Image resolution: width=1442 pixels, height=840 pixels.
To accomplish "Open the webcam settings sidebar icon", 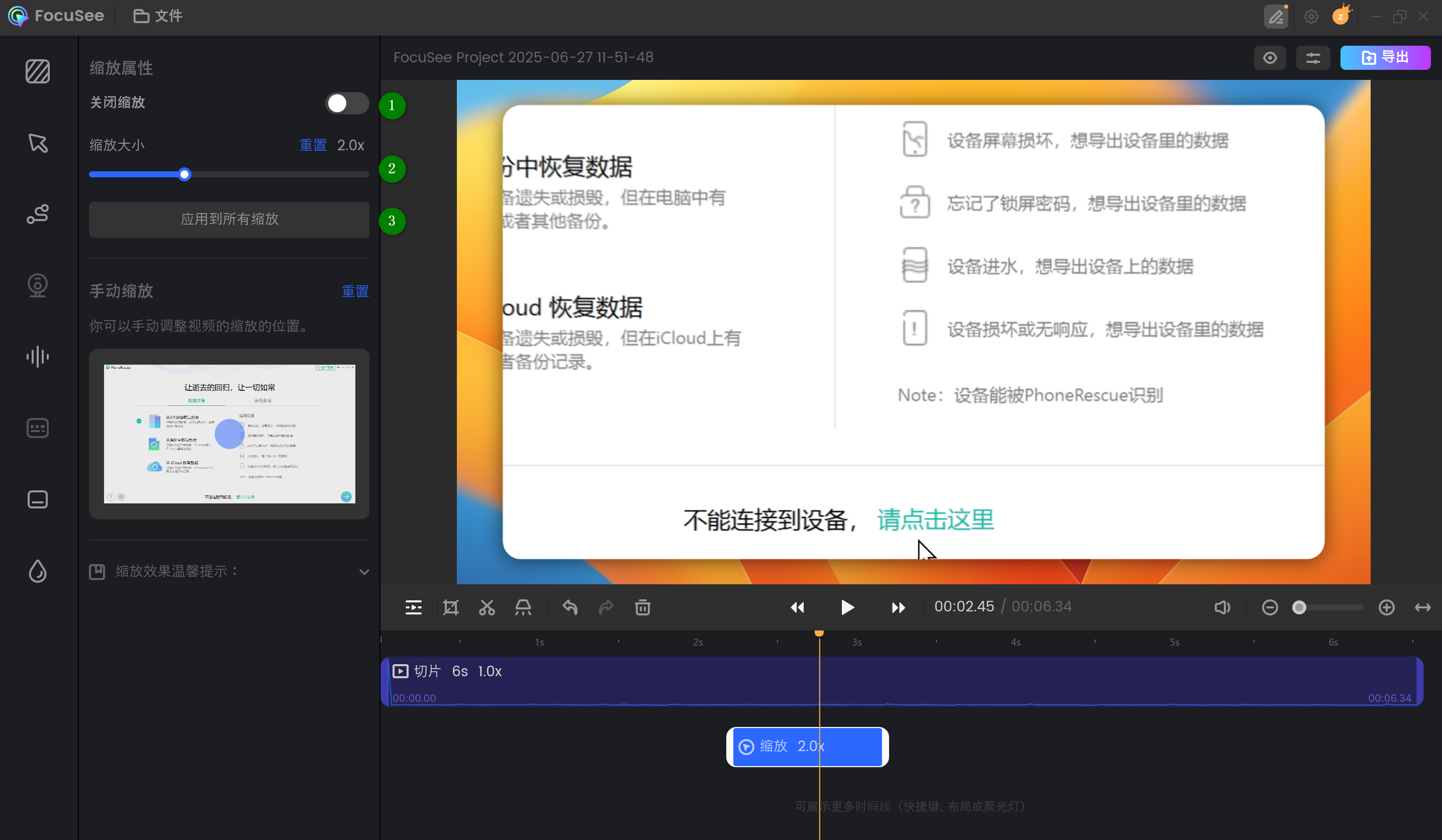I will click(38, 285).
